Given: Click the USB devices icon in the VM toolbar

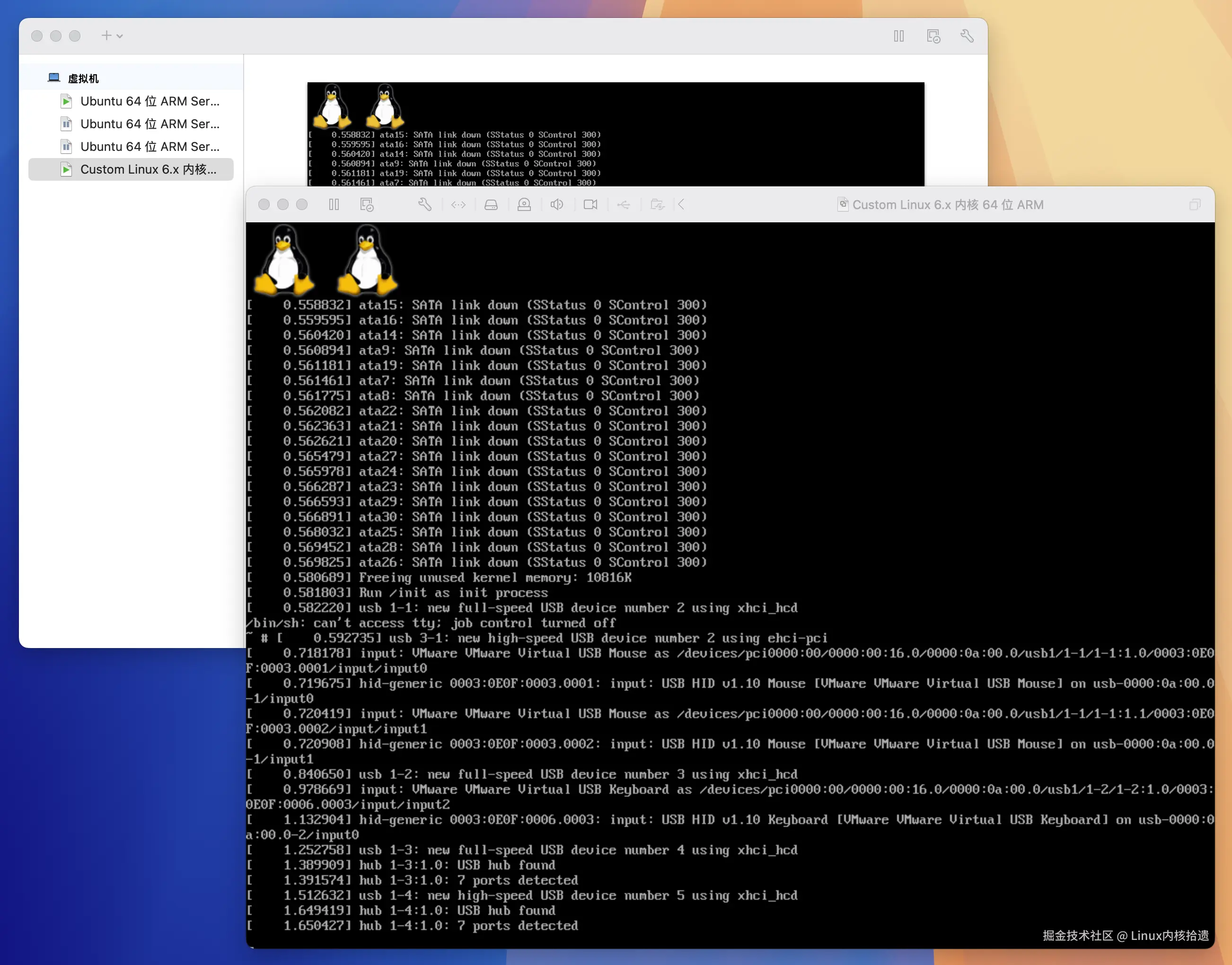Looking at the screenshot, I should [x=624, y=204].
